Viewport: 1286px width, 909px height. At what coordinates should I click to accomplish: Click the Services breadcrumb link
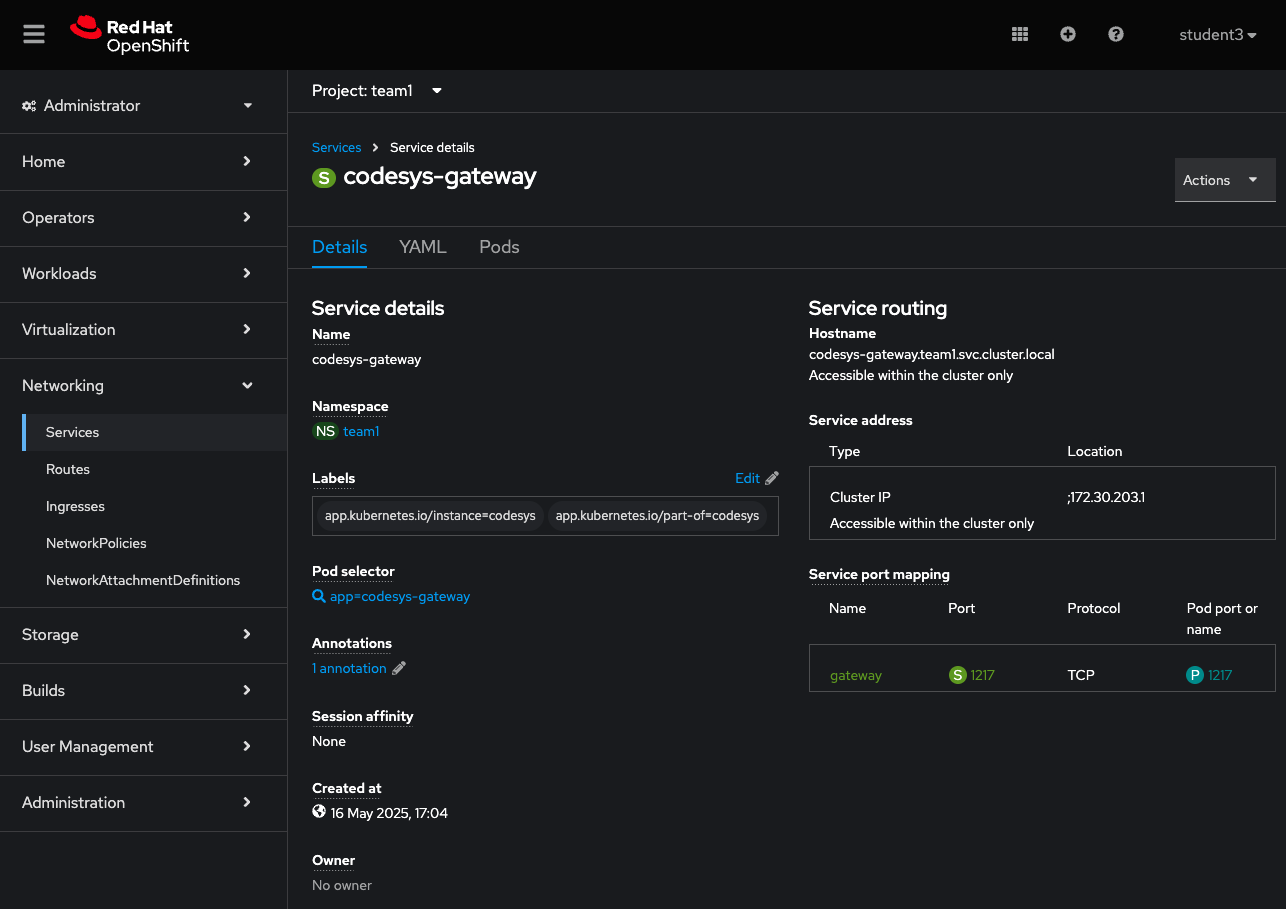(336, 147)
